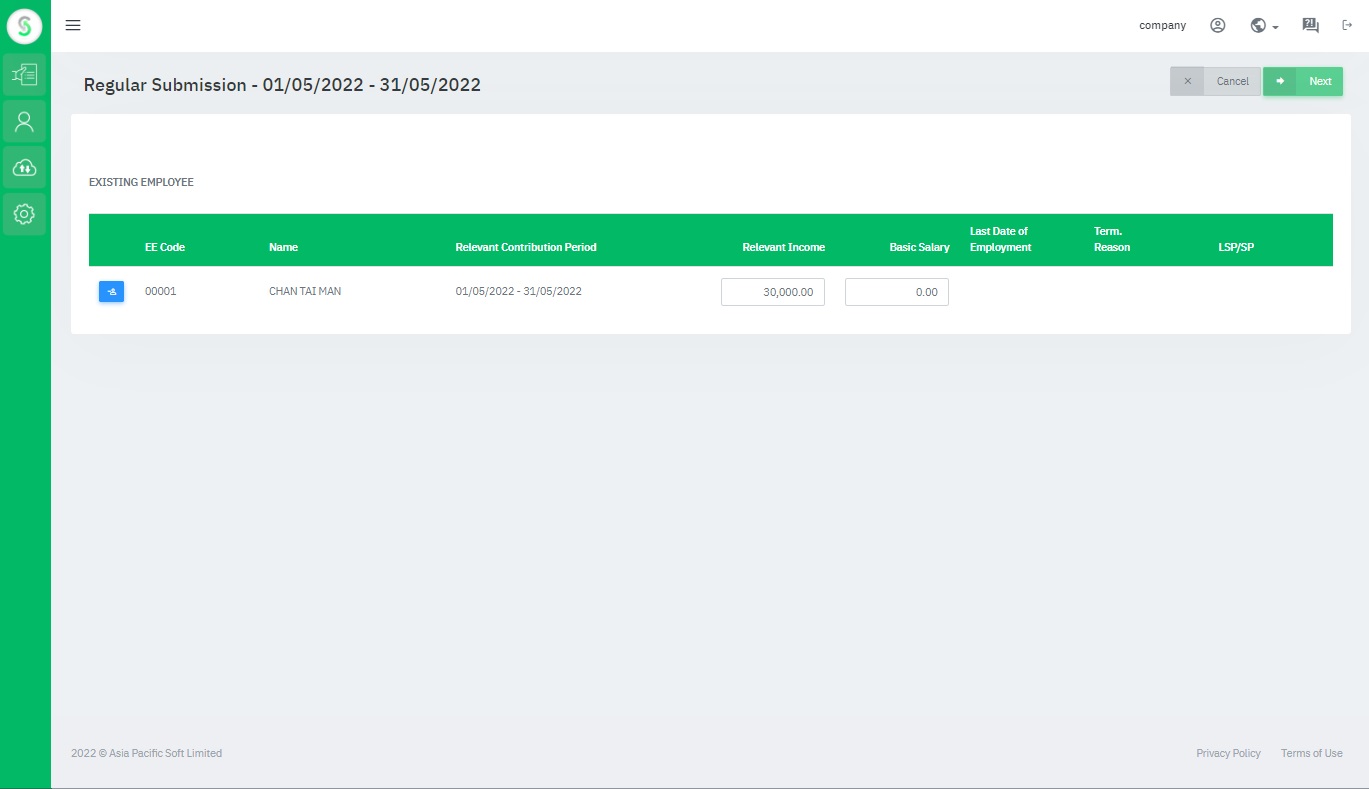1369x789 pixels.
Task: Click the company name label
Action: (1162, 26)
